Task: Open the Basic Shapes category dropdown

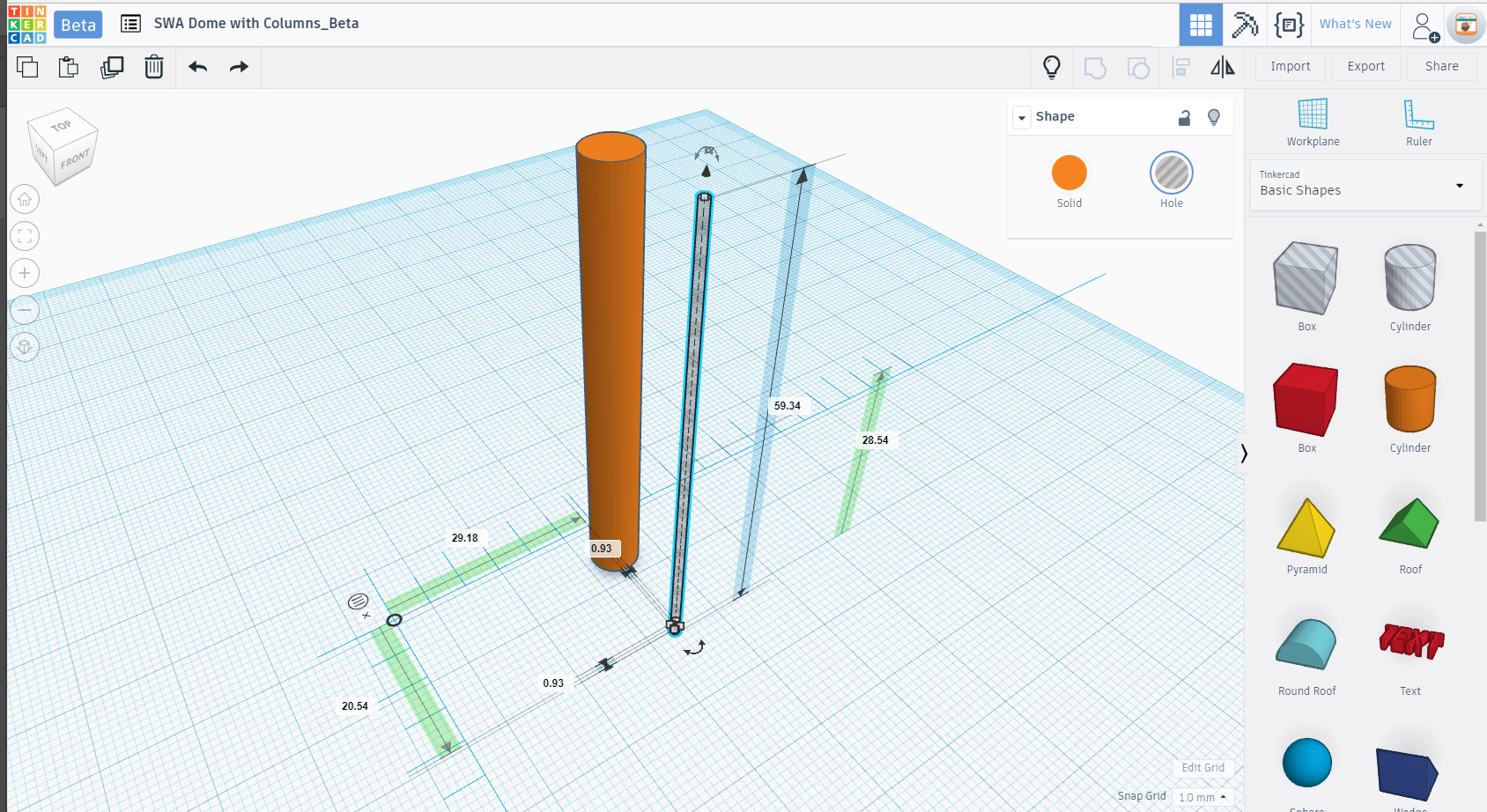Action: 1365,185
